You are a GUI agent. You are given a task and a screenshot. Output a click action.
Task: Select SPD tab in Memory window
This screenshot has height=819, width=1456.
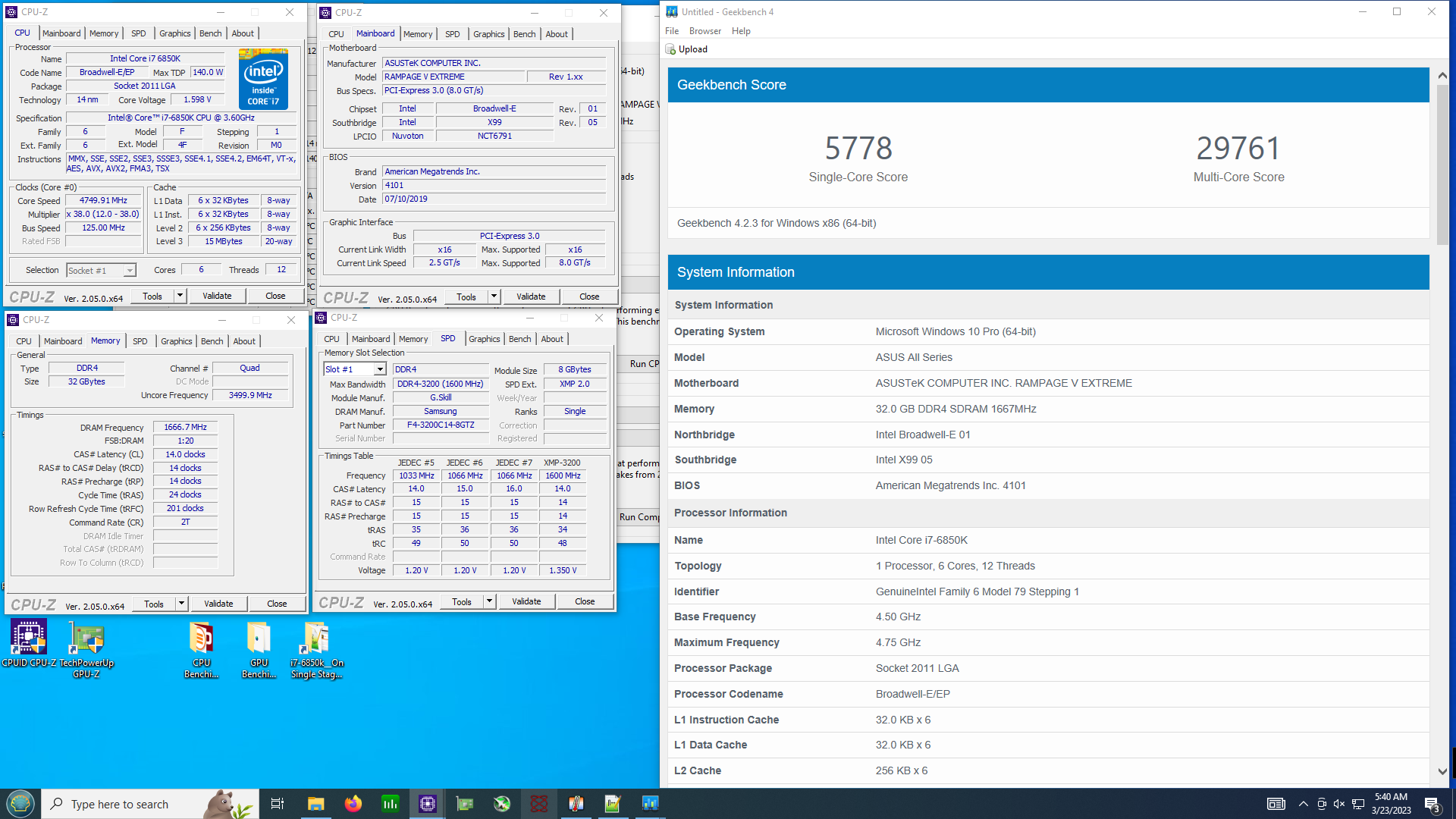[140, 341]
